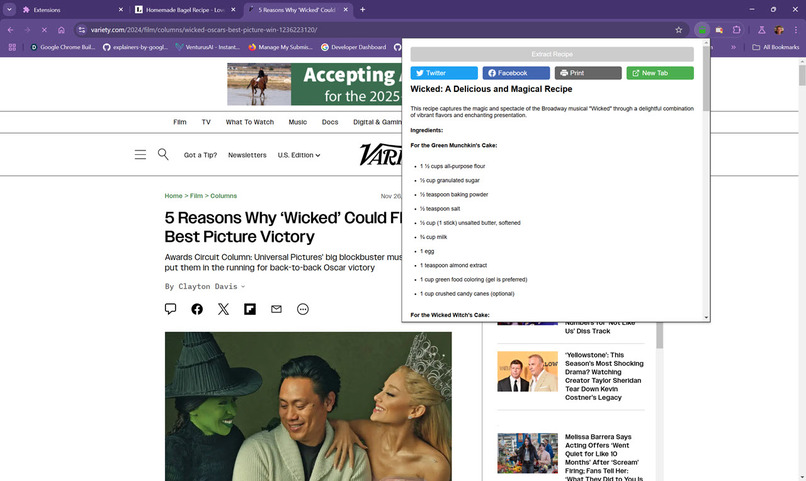The height and width of the screenshot is (481, 806).
Task: Share the article by email icon
Action: pyautogui.click(x=276, y=309)
